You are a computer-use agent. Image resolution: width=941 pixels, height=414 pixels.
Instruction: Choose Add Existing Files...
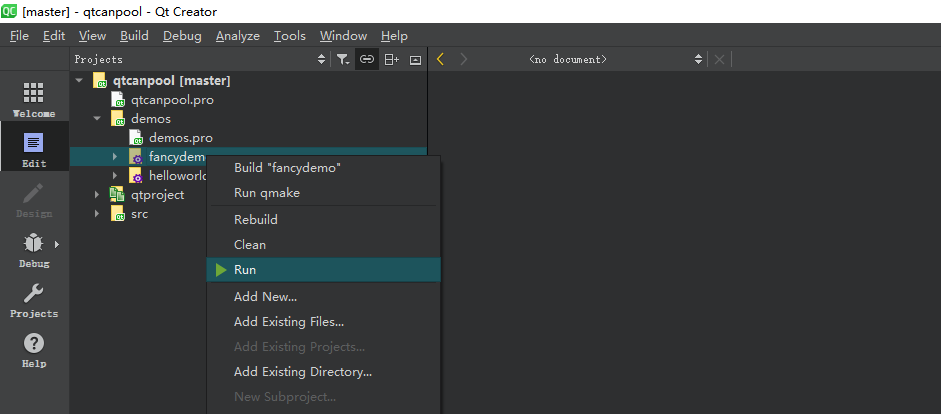[x=323, y=322]
